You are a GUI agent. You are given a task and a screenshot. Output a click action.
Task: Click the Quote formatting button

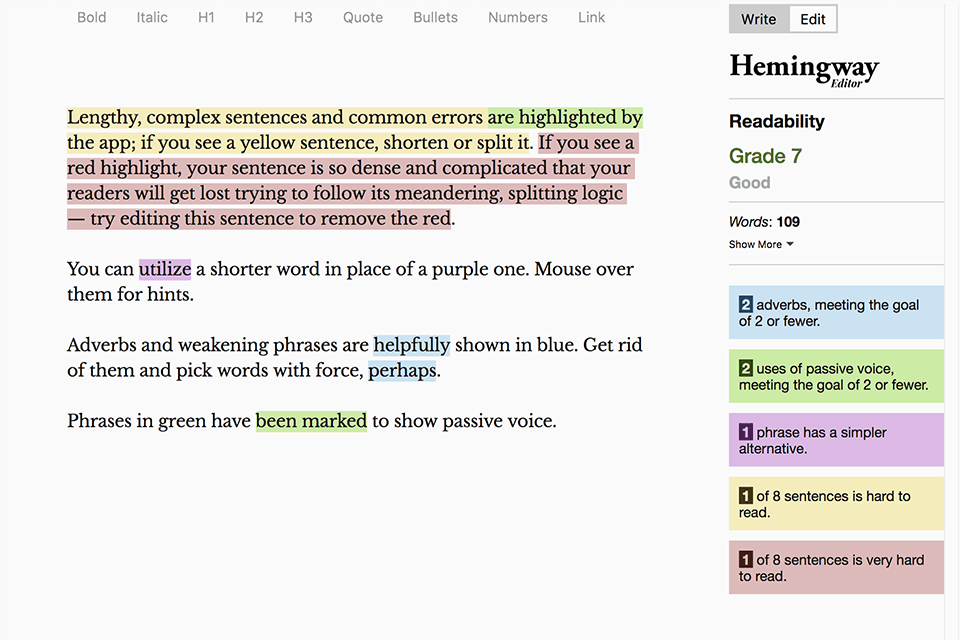(363, 18)
